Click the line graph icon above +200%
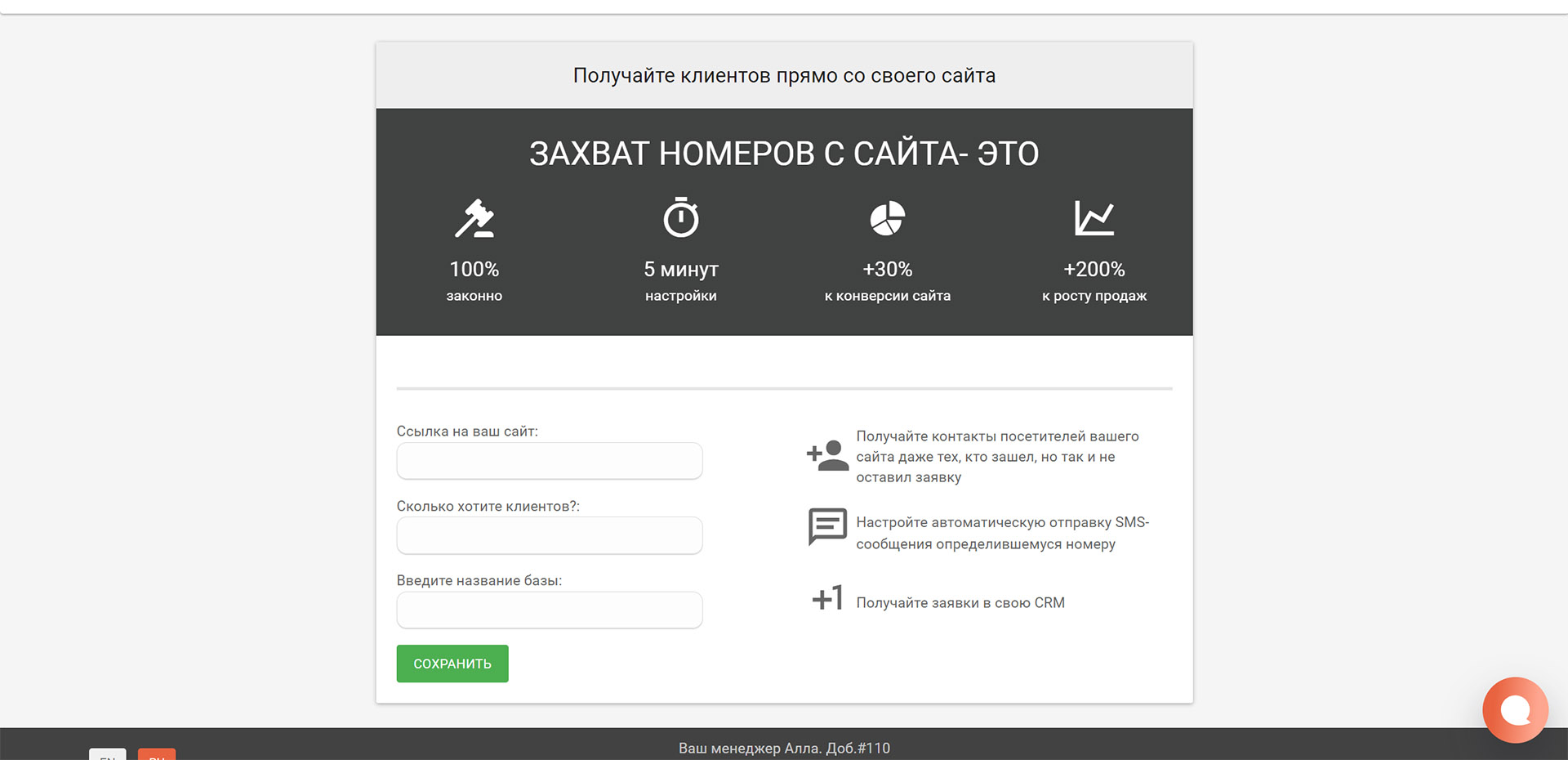This screenshot has width=1568, height=760. (x=1094, y=218)
